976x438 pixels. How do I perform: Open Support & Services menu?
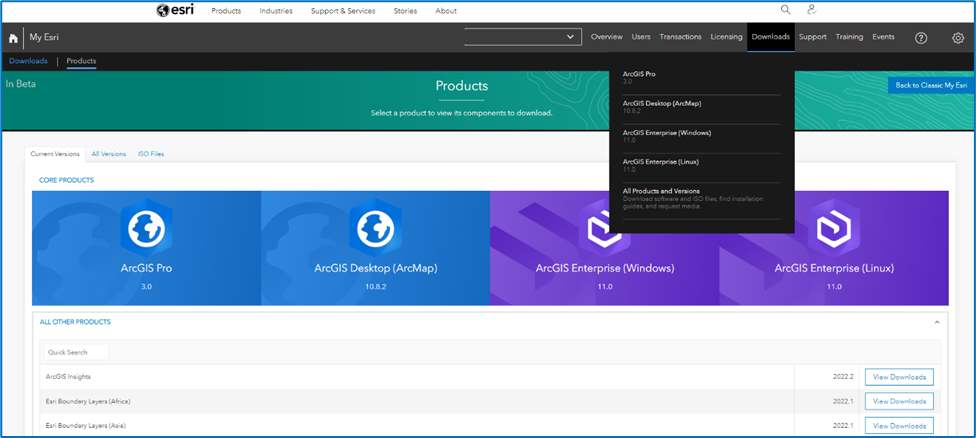click(x=343, y=11)
